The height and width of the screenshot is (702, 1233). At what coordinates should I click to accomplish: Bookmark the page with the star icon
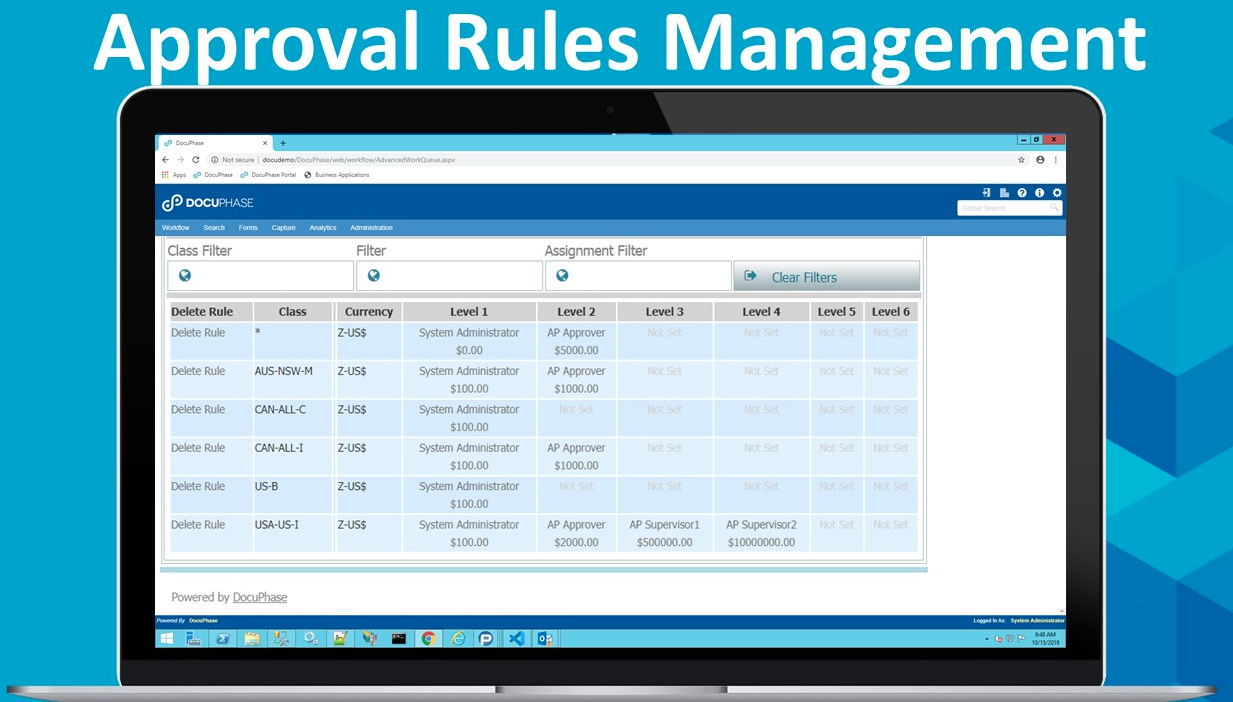click(1021, 159)
